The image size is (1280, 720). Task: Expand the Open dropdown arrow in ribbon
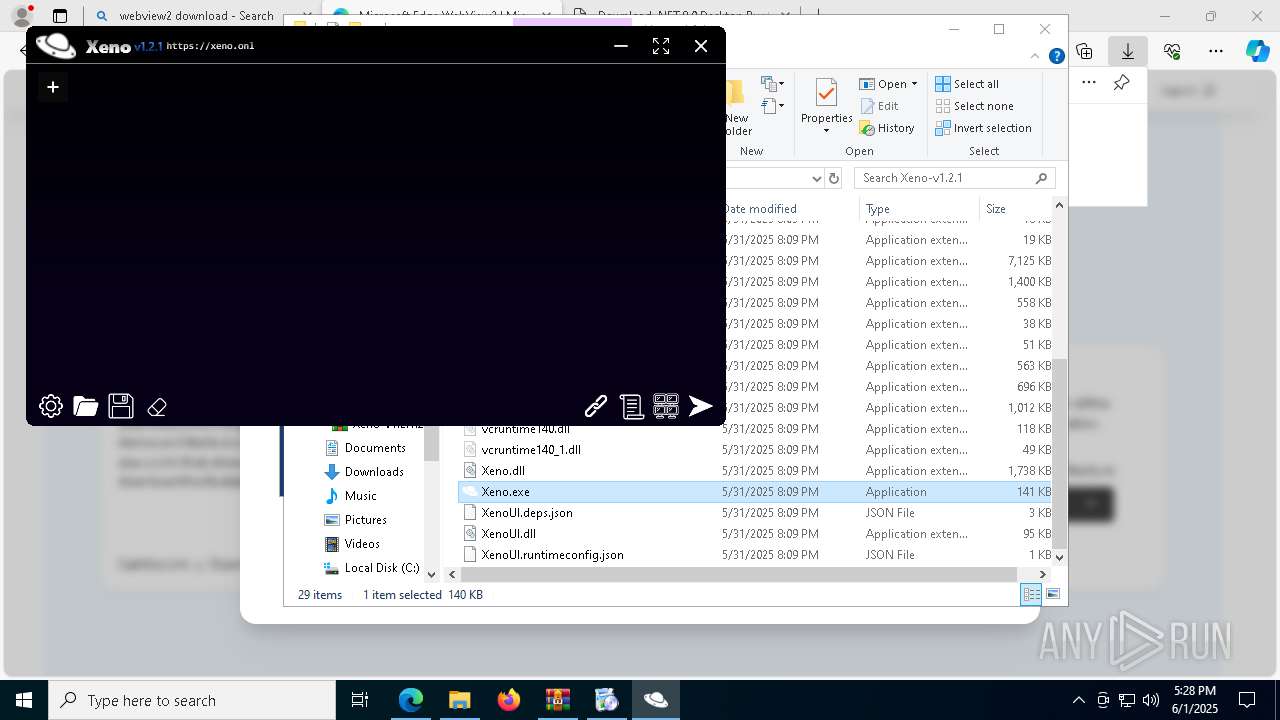(x=914, y=84)
